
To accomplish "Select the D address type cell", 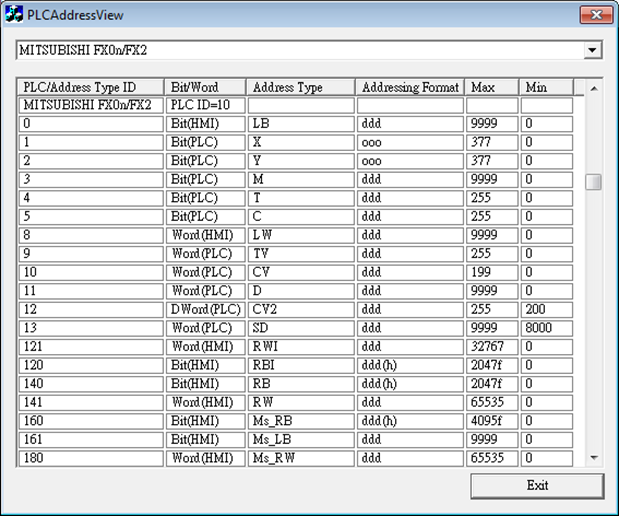I will [301, 291].
